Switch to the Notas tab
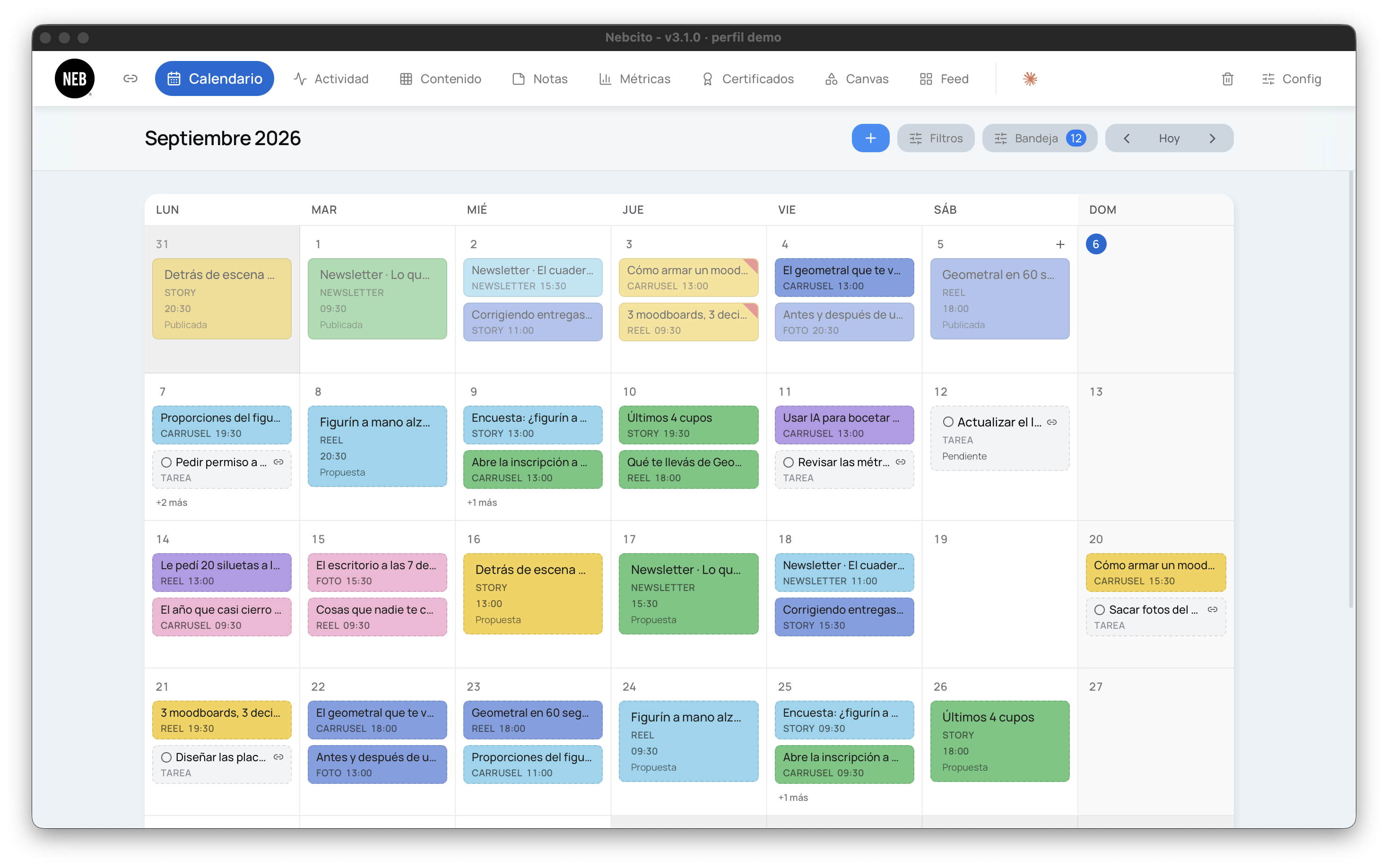This screenshot has height=868, width=1388. (539, 78)
